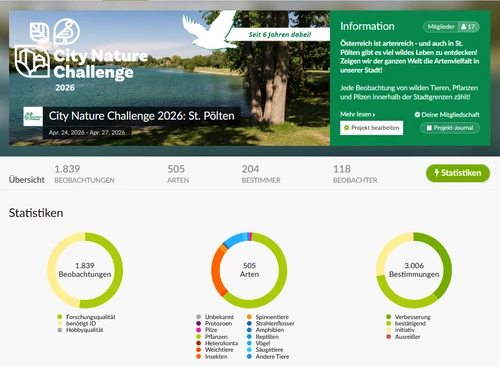Toggle Hobbyqualität legend entry
The width and height of the screenshot is (500, 367).
pyautogui.click(x=80, y=330)
